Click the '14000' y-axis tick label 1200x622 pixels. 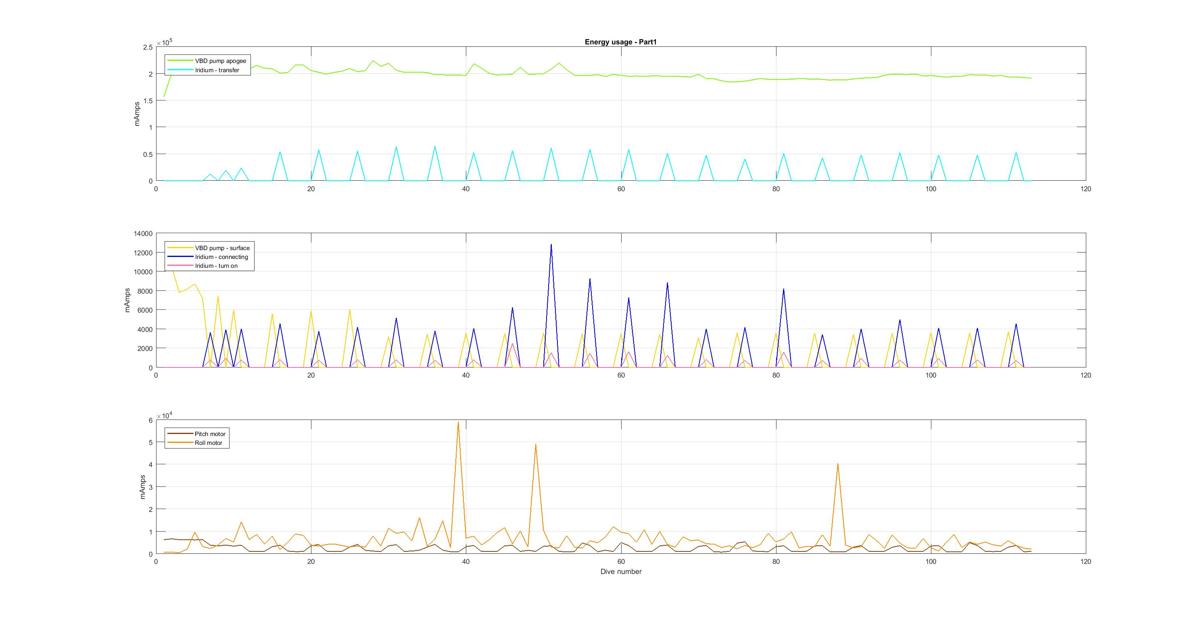141,234
